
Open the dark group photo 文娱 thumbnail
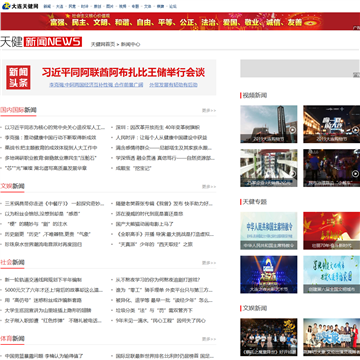point(269,337)
